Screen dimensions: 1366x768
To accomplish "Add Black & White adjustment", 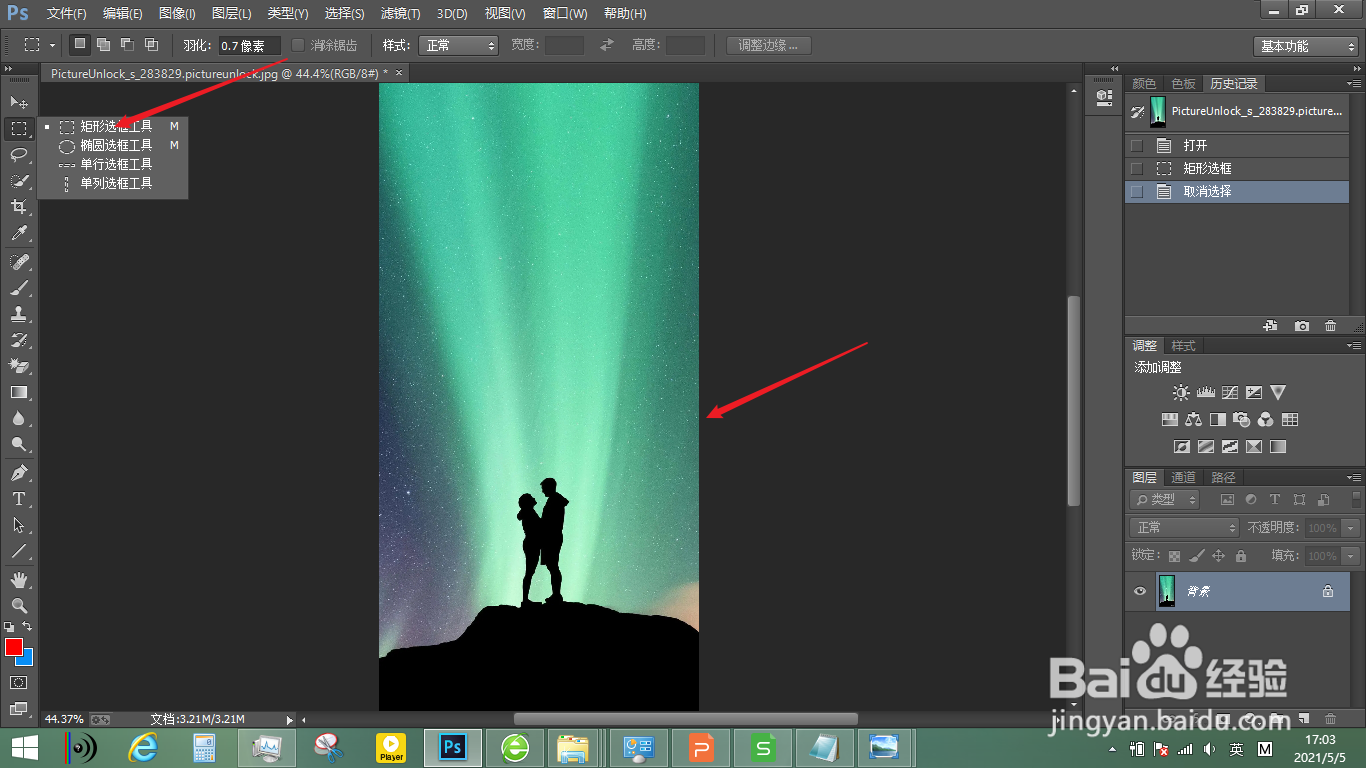I will tap(1217, 420).
